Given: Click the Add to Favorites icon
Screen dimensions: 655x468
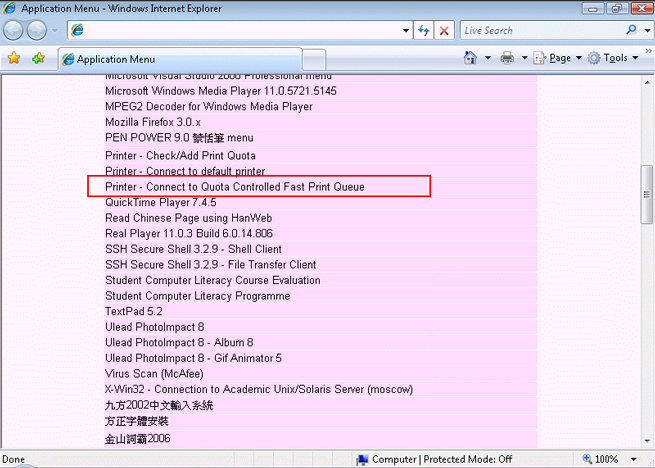Looking at the screenshot, I should [38, 58].
